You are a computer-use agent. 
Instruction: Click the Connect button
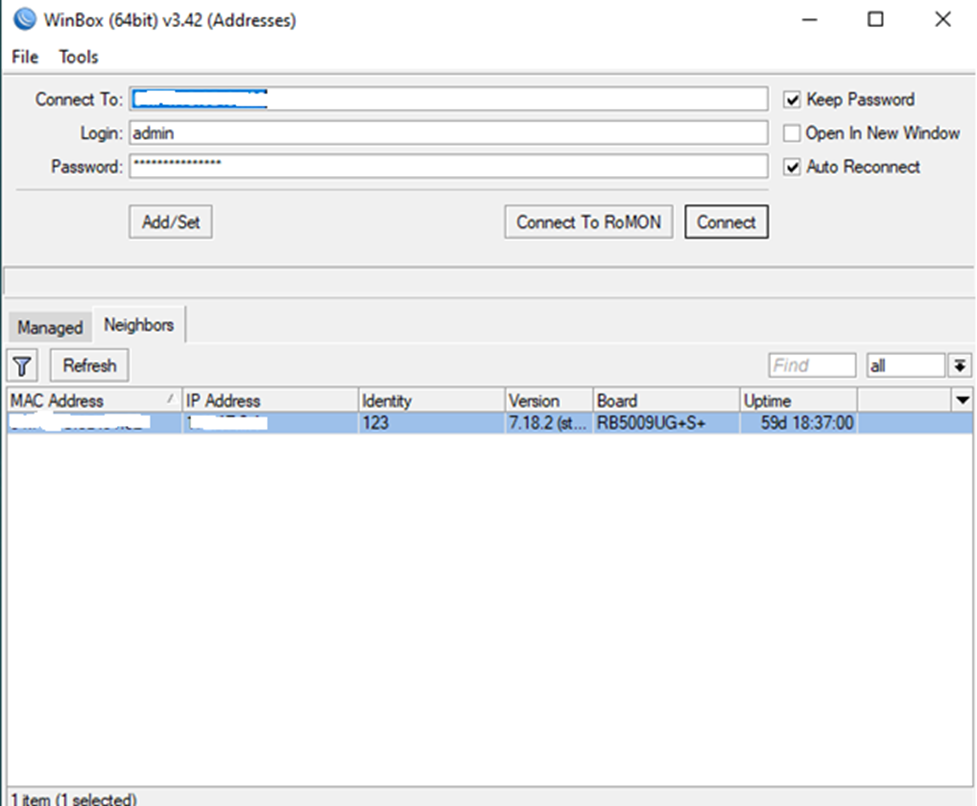pos(727,222)
